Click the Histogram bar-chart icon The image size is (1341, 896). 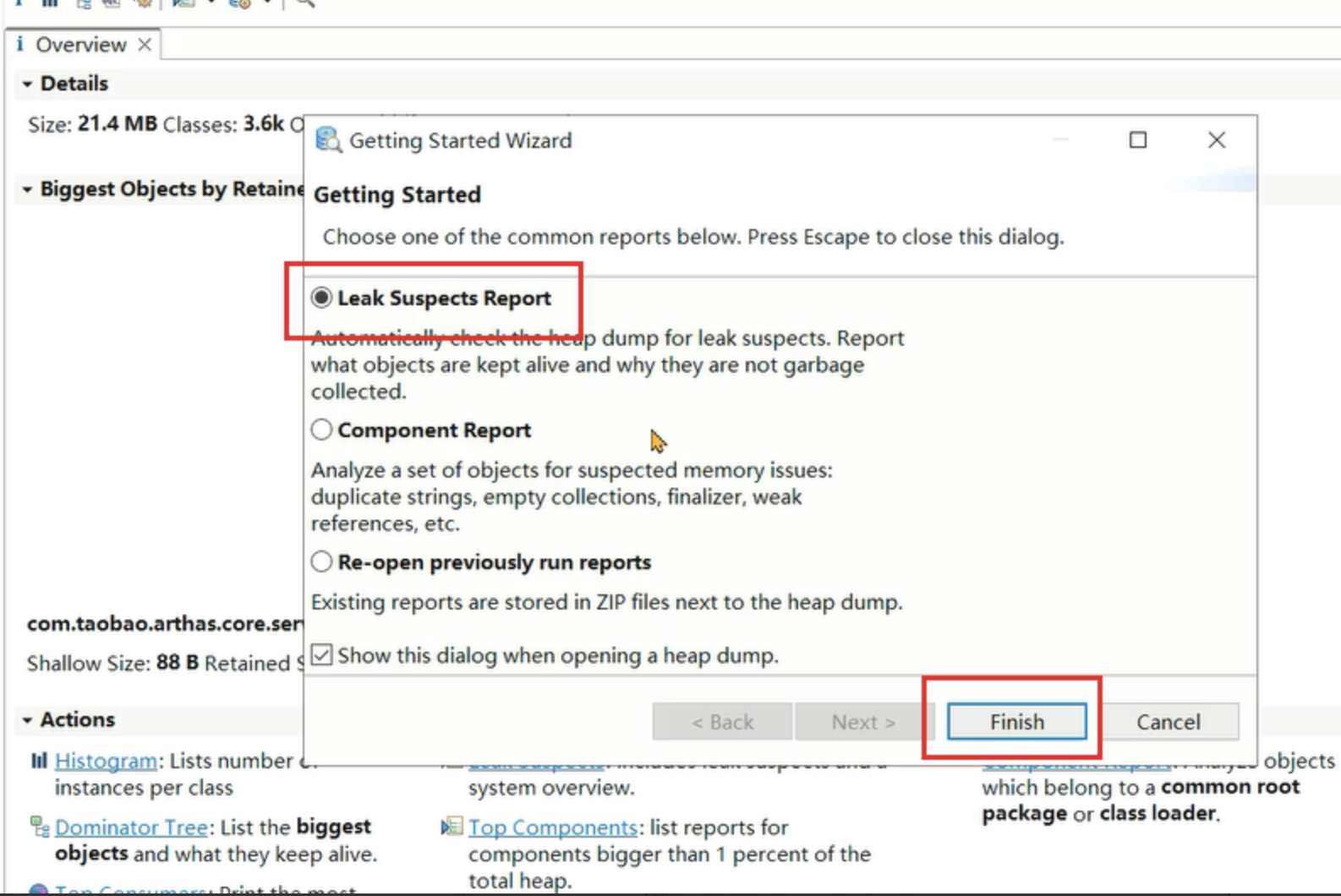click(39, 760)
